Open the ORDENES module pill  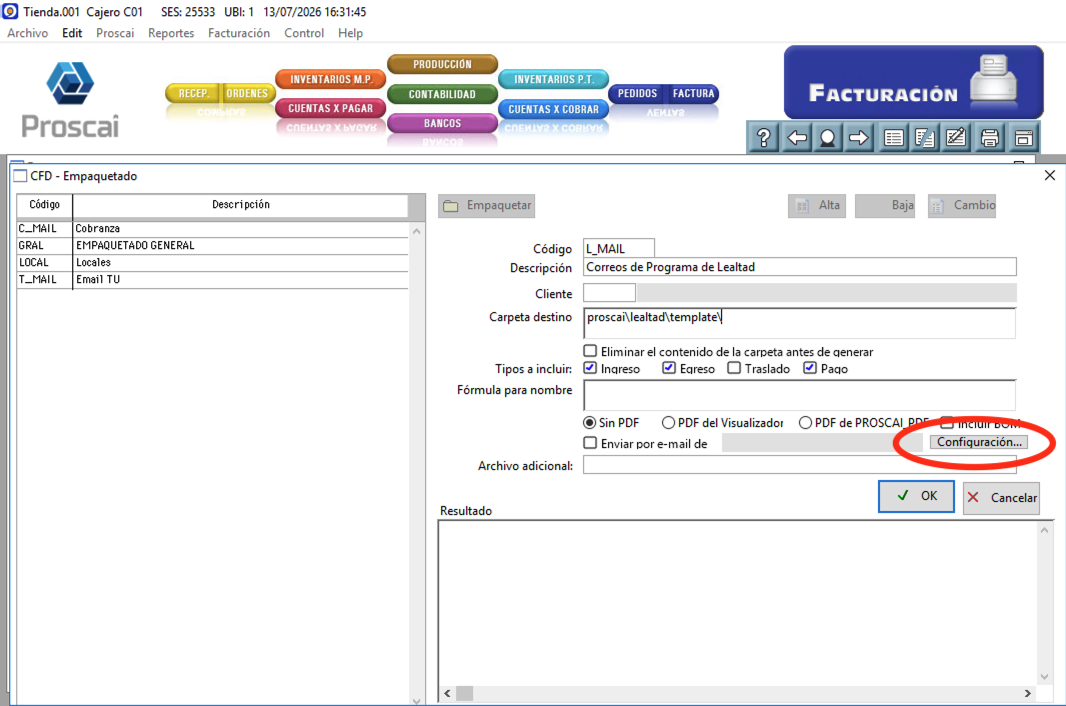[247, 93]
